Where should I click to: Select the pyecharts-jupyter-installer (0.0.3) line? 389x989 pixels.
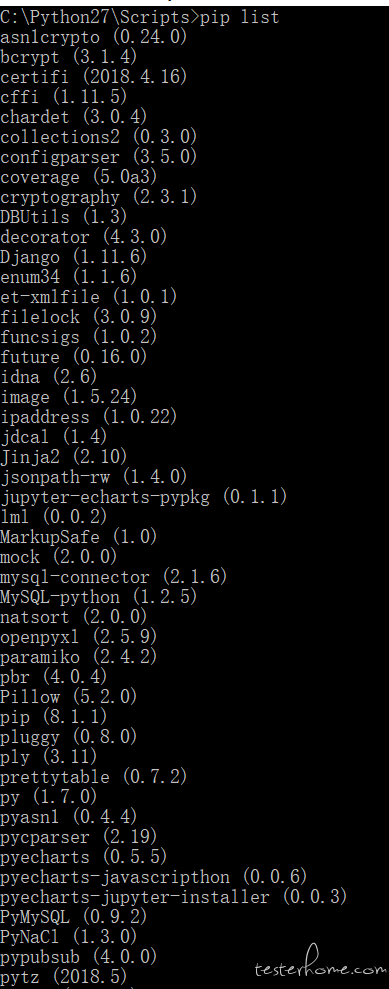(x=173, y=897)
